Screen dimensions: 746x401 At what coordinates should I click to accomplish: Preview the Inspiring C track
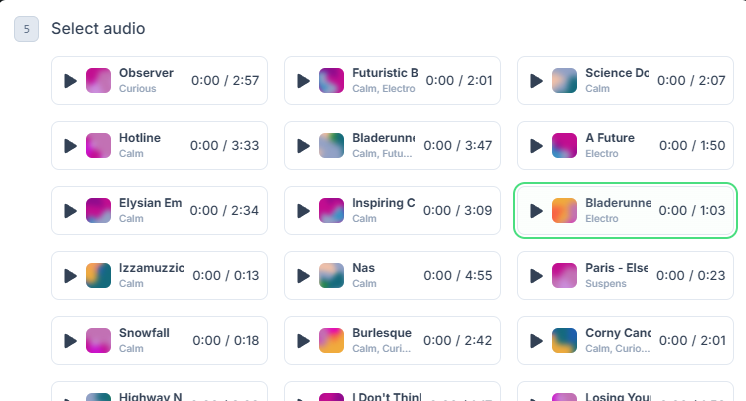(x=304, y=211)
